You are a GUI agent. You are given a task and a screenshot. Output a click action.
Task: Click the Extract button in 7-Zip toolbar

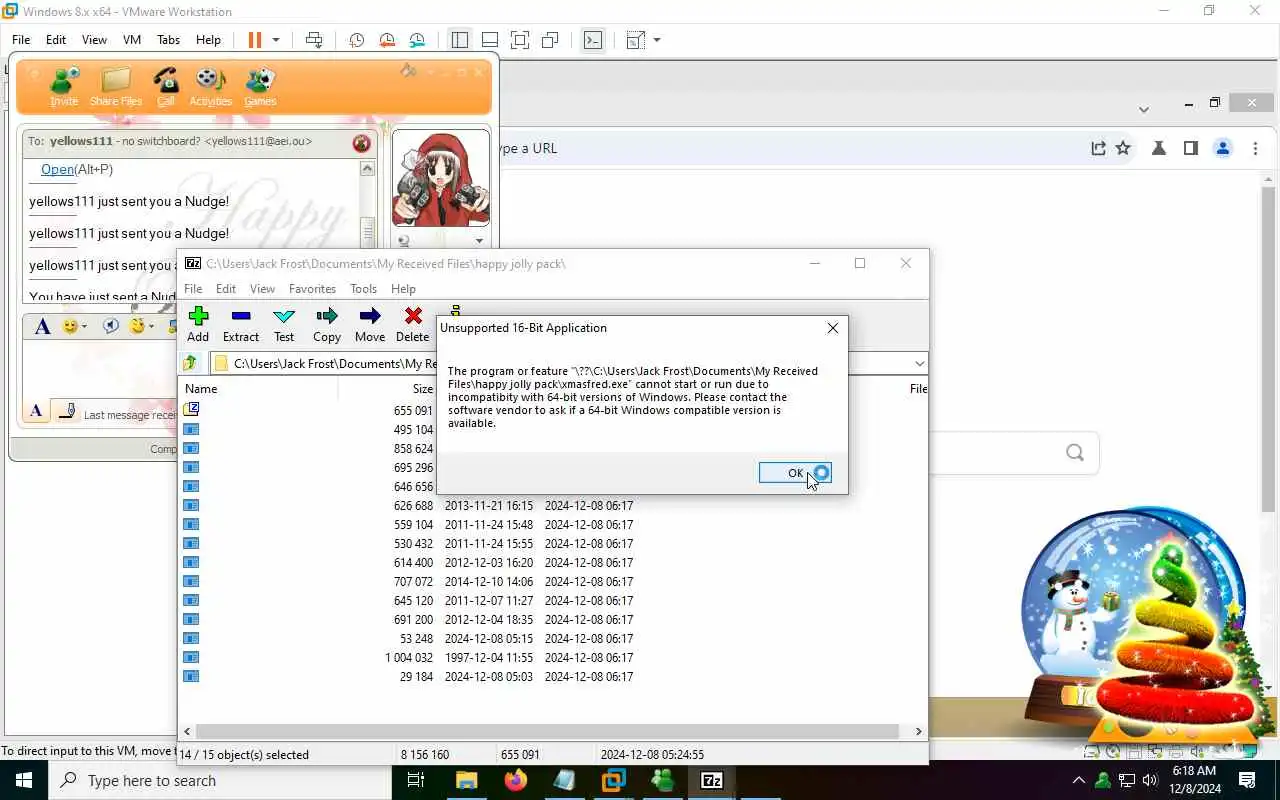click(241, 325)
